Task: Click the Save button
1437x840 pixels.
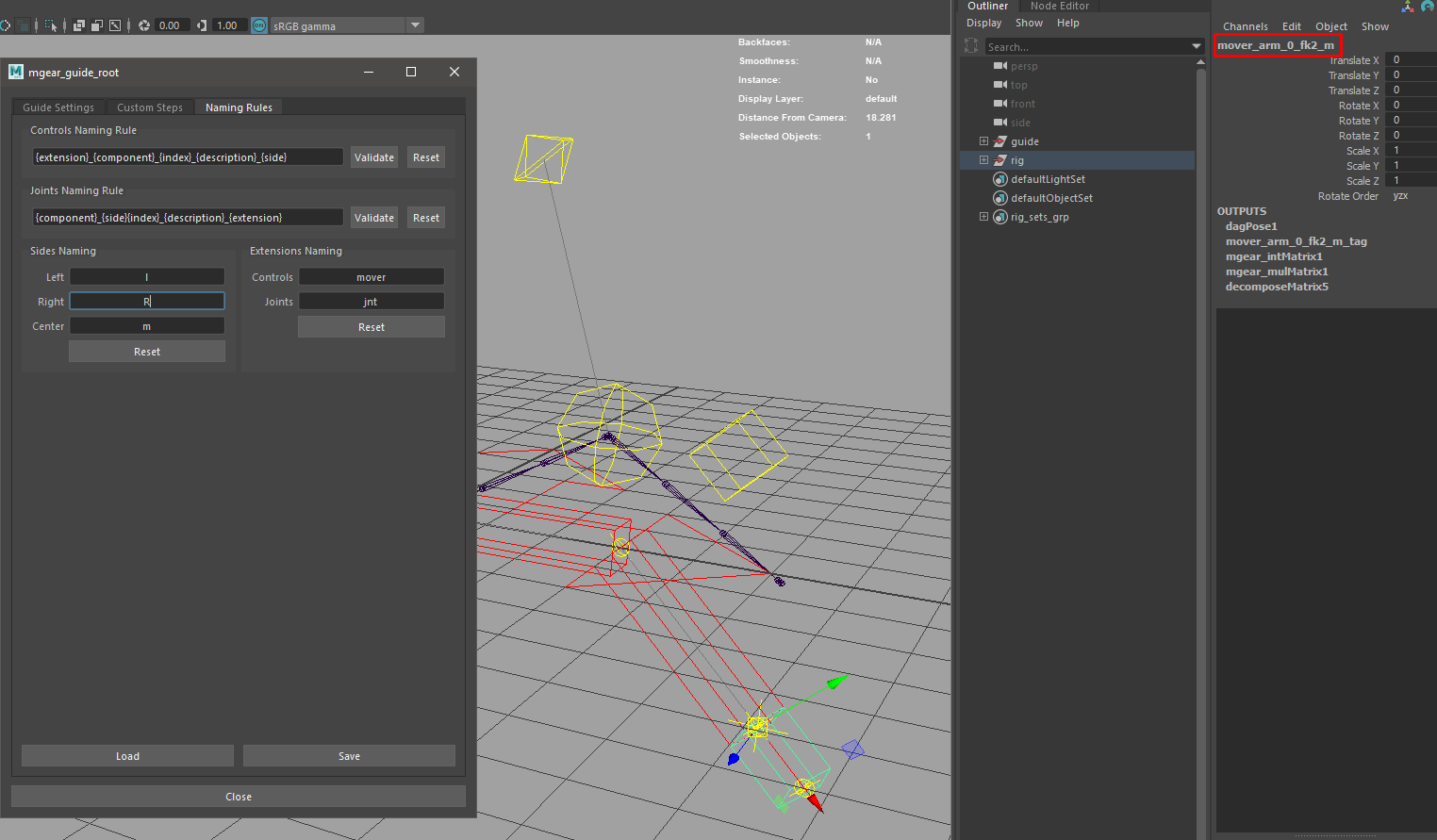Action: pyautogui.click(x=349, y=756)
